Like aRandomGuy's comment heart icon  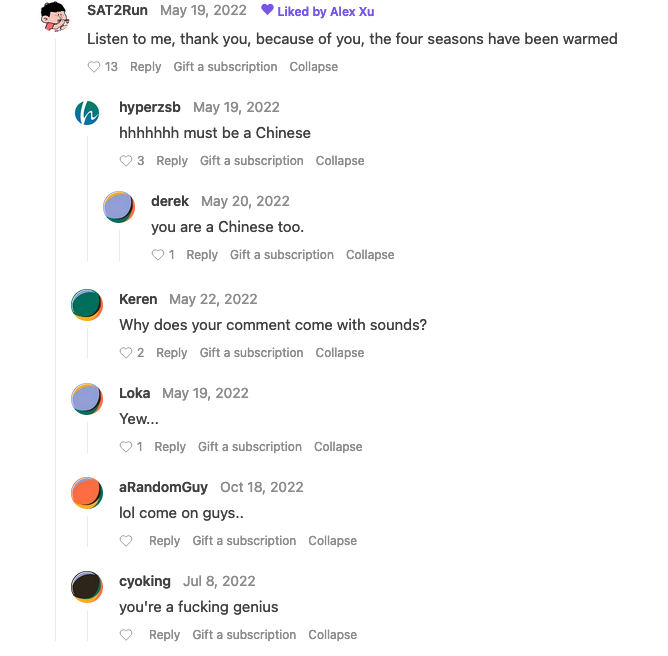[126, 541]
